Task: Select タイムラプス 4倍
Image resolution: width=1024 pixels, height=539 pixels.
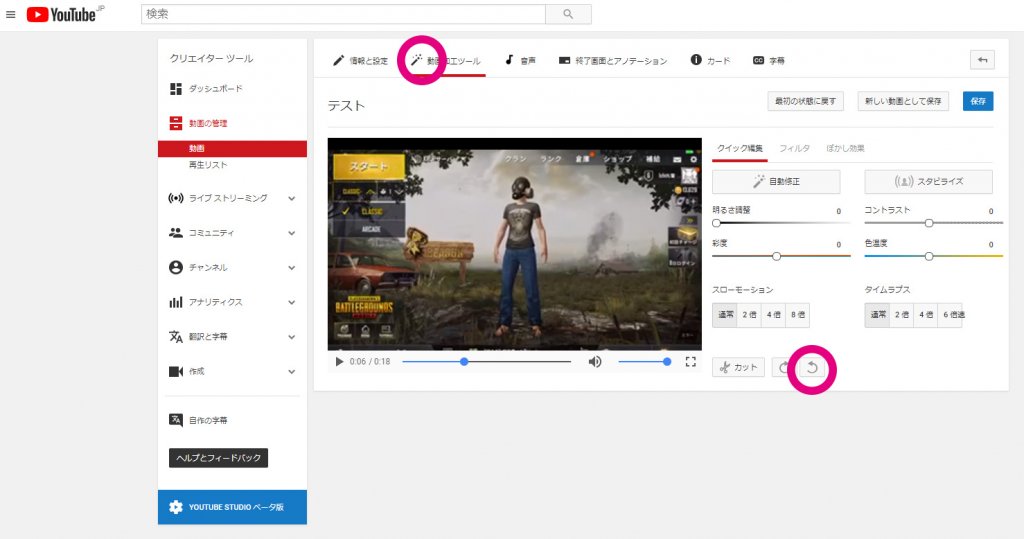Action: (926, 315)
